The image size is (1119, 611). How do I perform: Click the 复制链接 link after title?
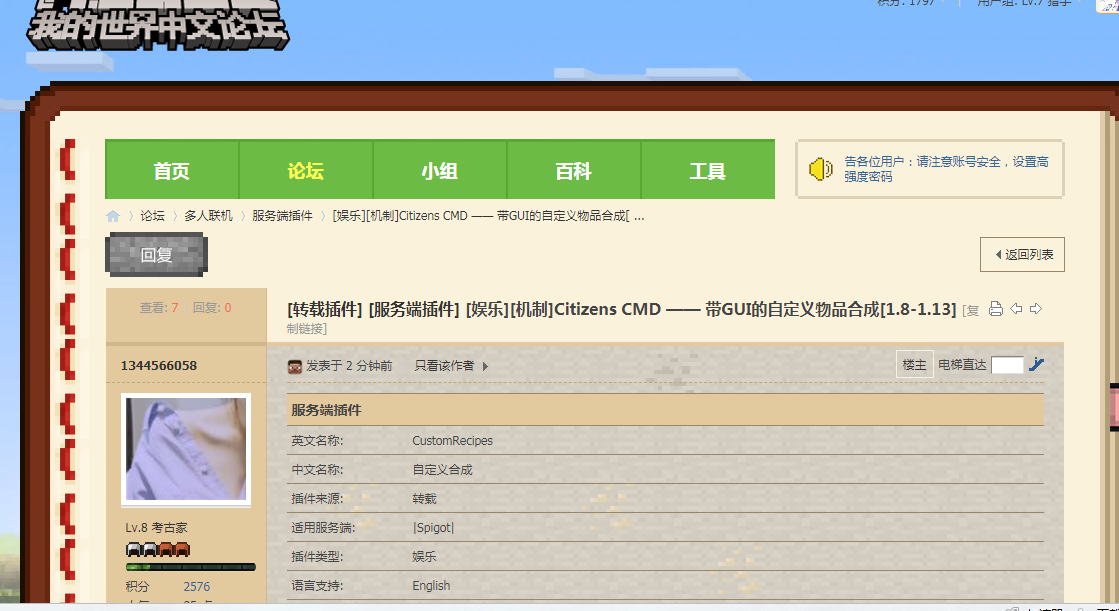(971, 310)
